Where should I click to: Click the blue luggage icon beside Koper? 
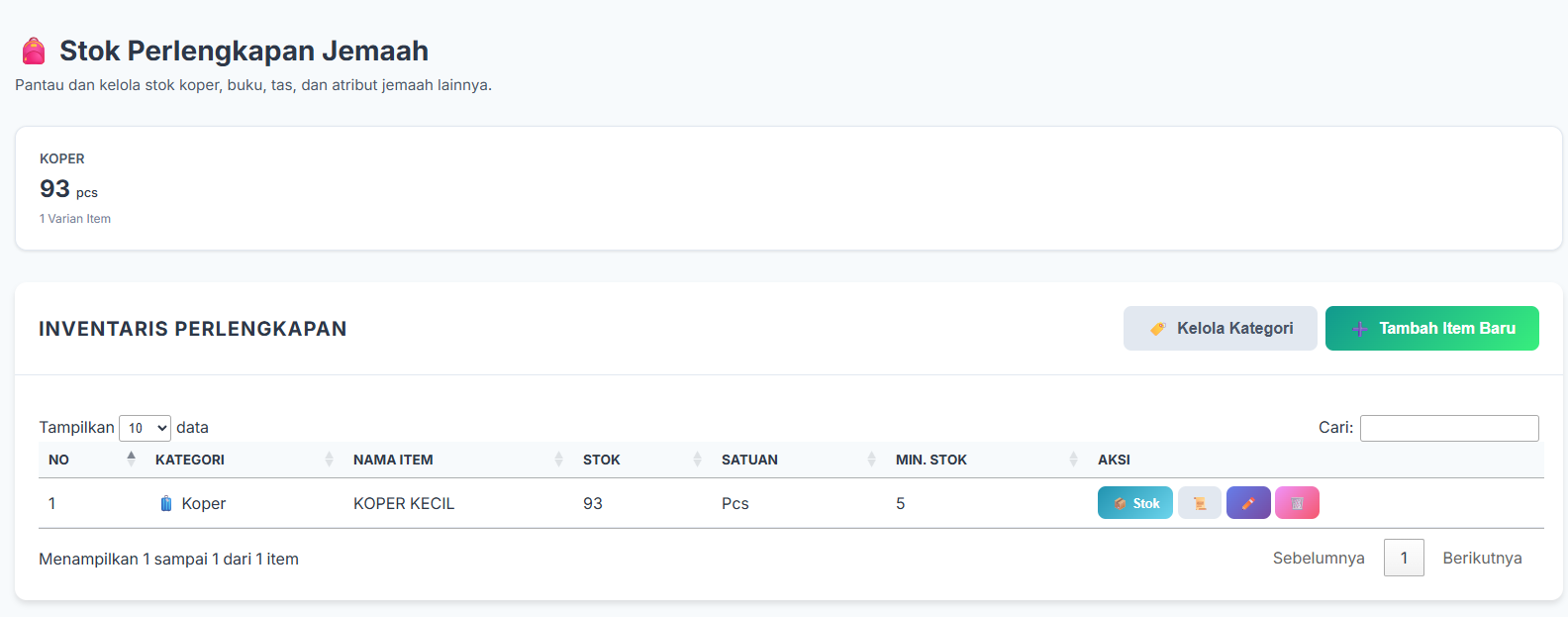pyautogui.click(x=166, y=503)
